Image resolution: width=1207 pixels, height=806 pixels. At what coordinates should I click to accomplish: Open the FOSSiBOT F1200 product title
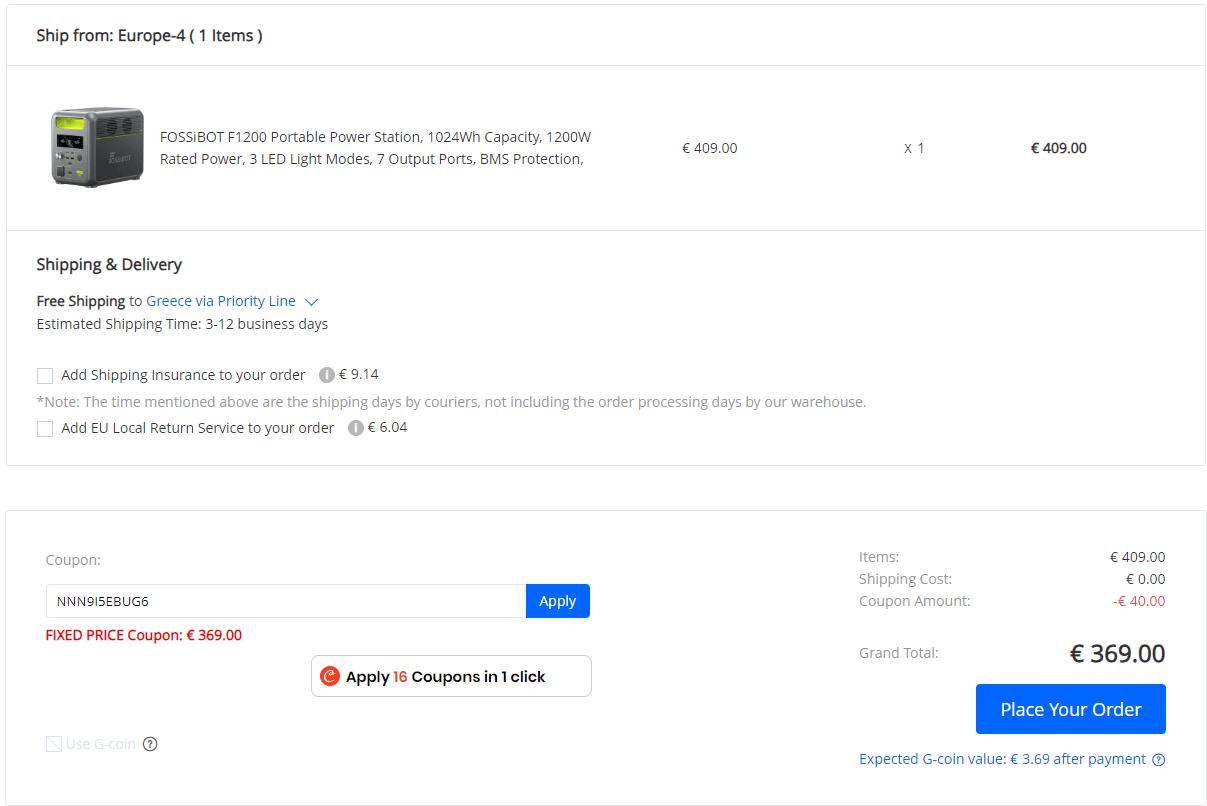(x=376, y=148)
